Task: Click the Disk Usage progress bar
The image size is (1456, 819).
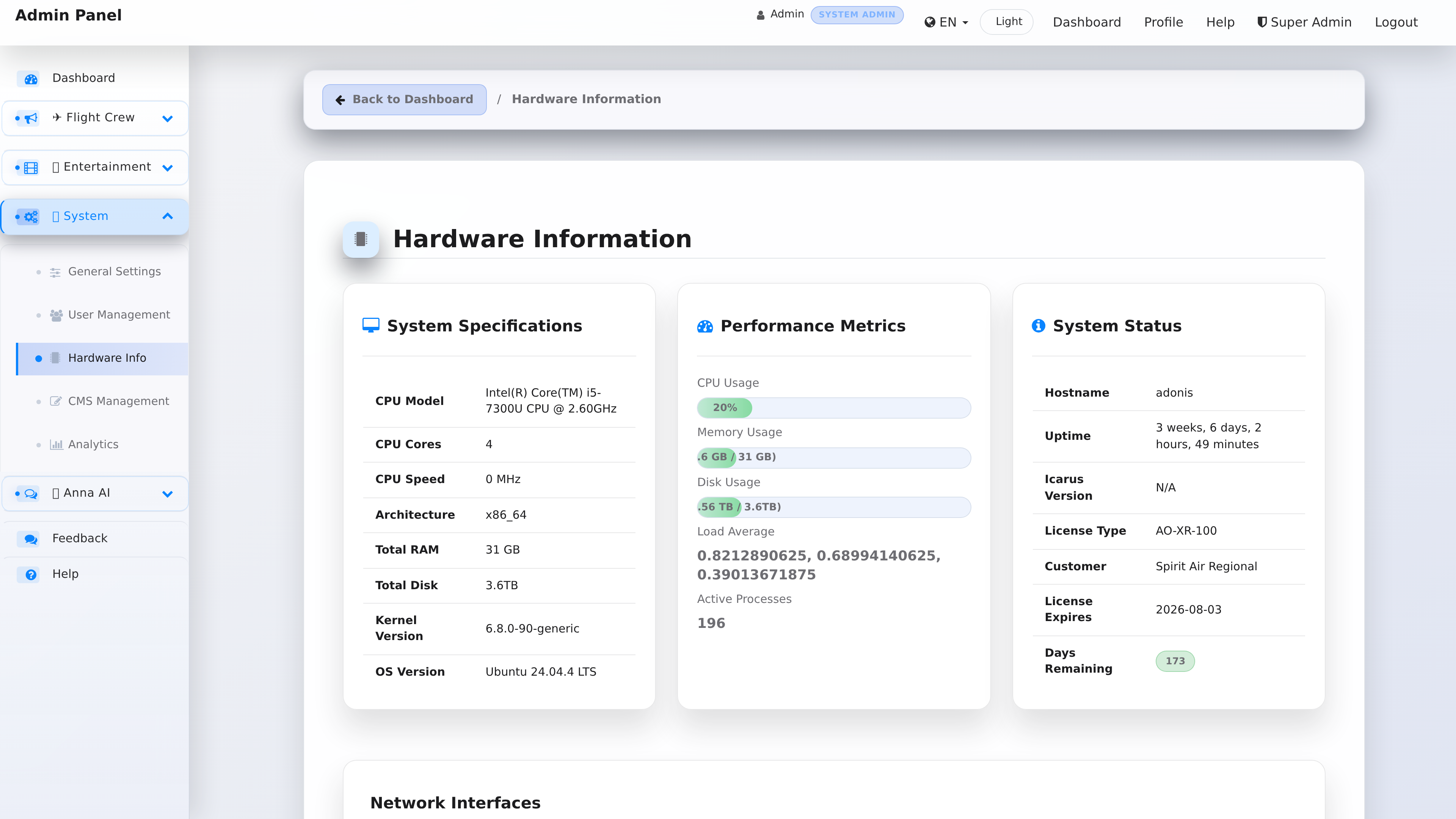Action: tap(834, 507)
